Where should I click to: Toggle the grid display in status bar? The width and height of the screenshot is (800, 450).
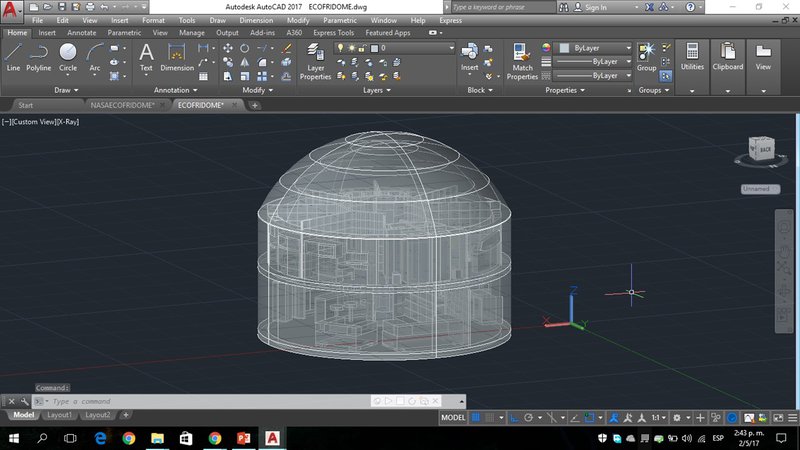[x=478, y=417]
